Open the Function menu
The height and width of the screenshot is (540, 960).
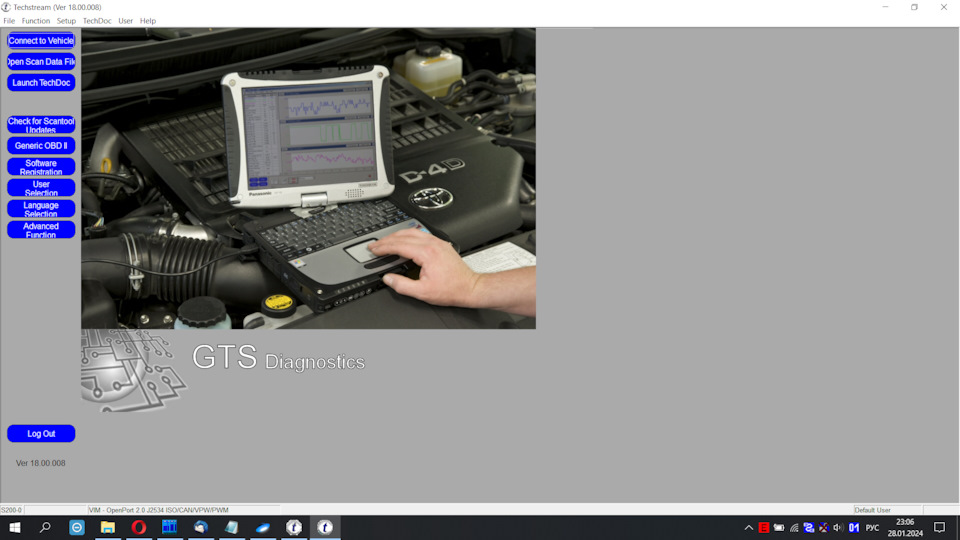(36, 21)
